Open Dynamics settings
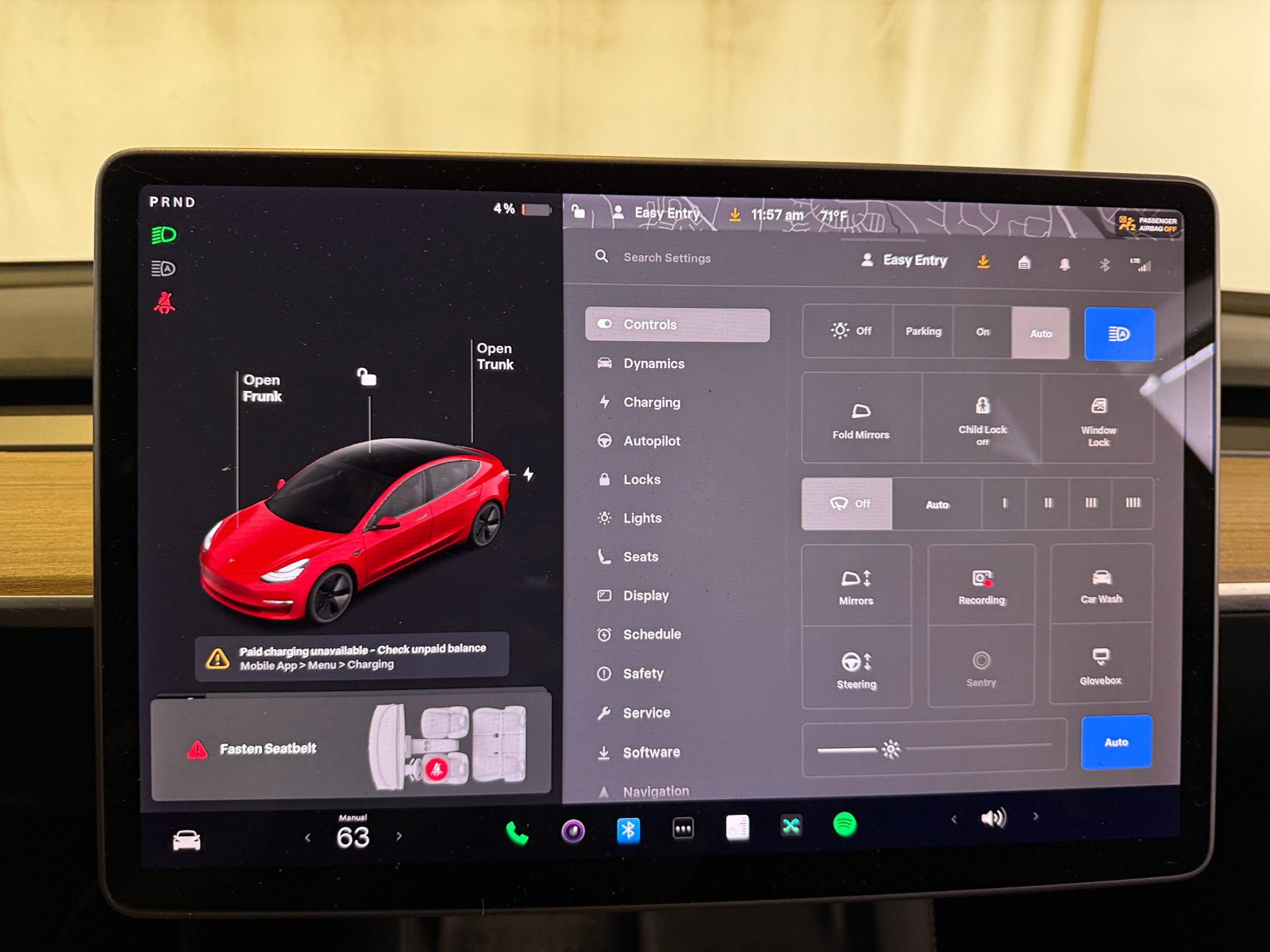Viewport: 1270px width, 952px height. (x=654, y=363)
